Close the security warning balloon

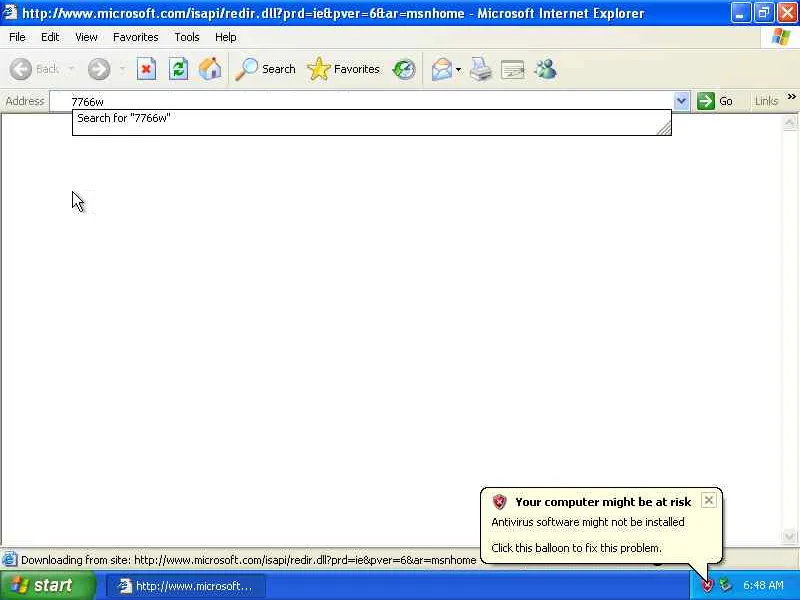[x=709, y=500]
